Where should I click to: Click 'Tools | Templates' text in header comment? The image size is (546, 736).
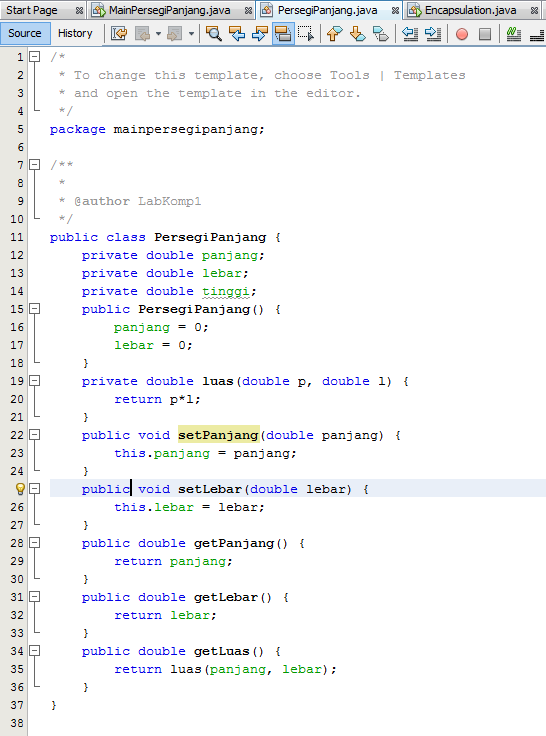pos(397,75)
